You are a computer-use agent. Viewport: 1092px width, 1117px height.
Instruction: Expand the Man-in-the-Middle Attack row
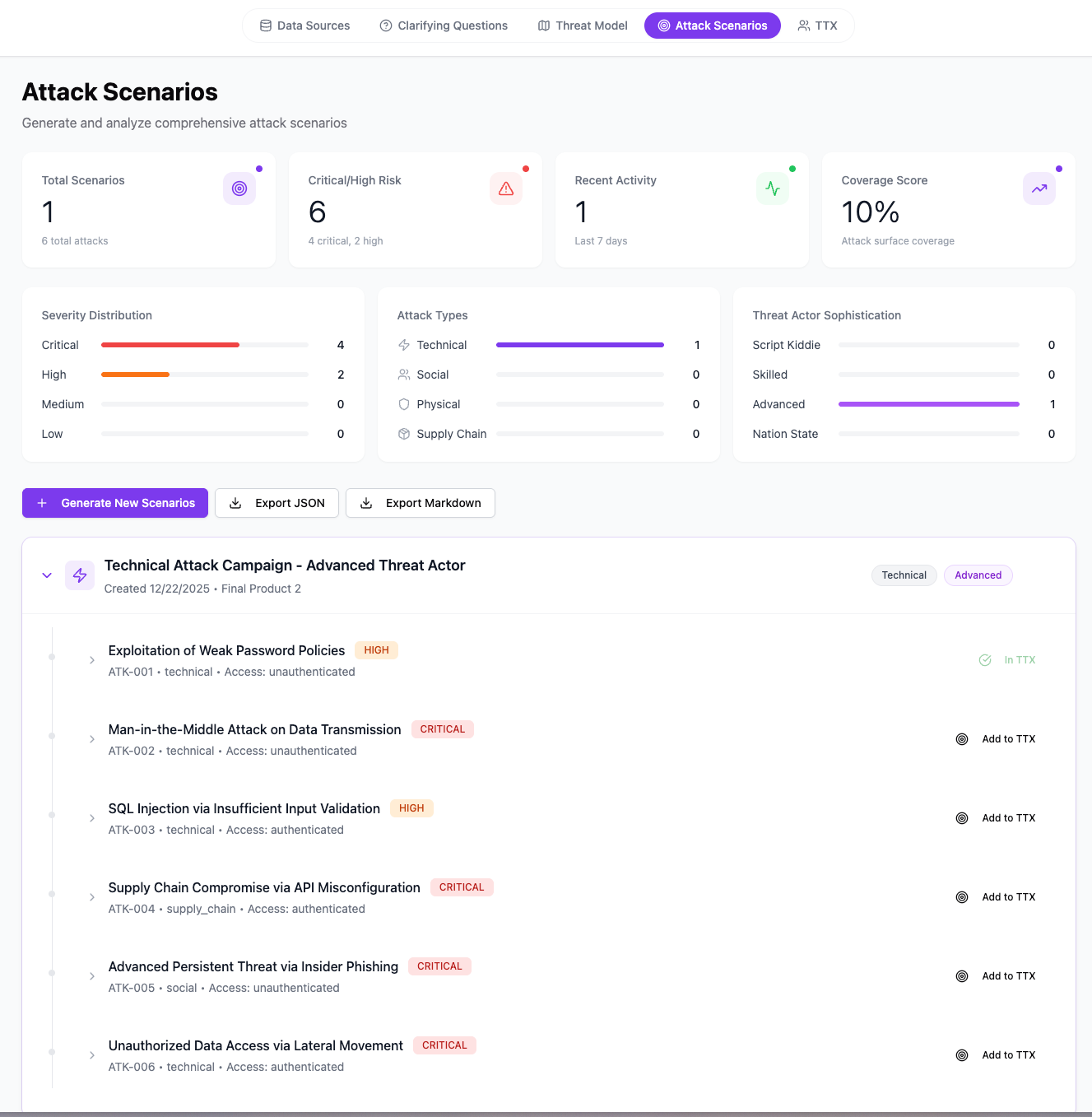click(x=92, y=739)
